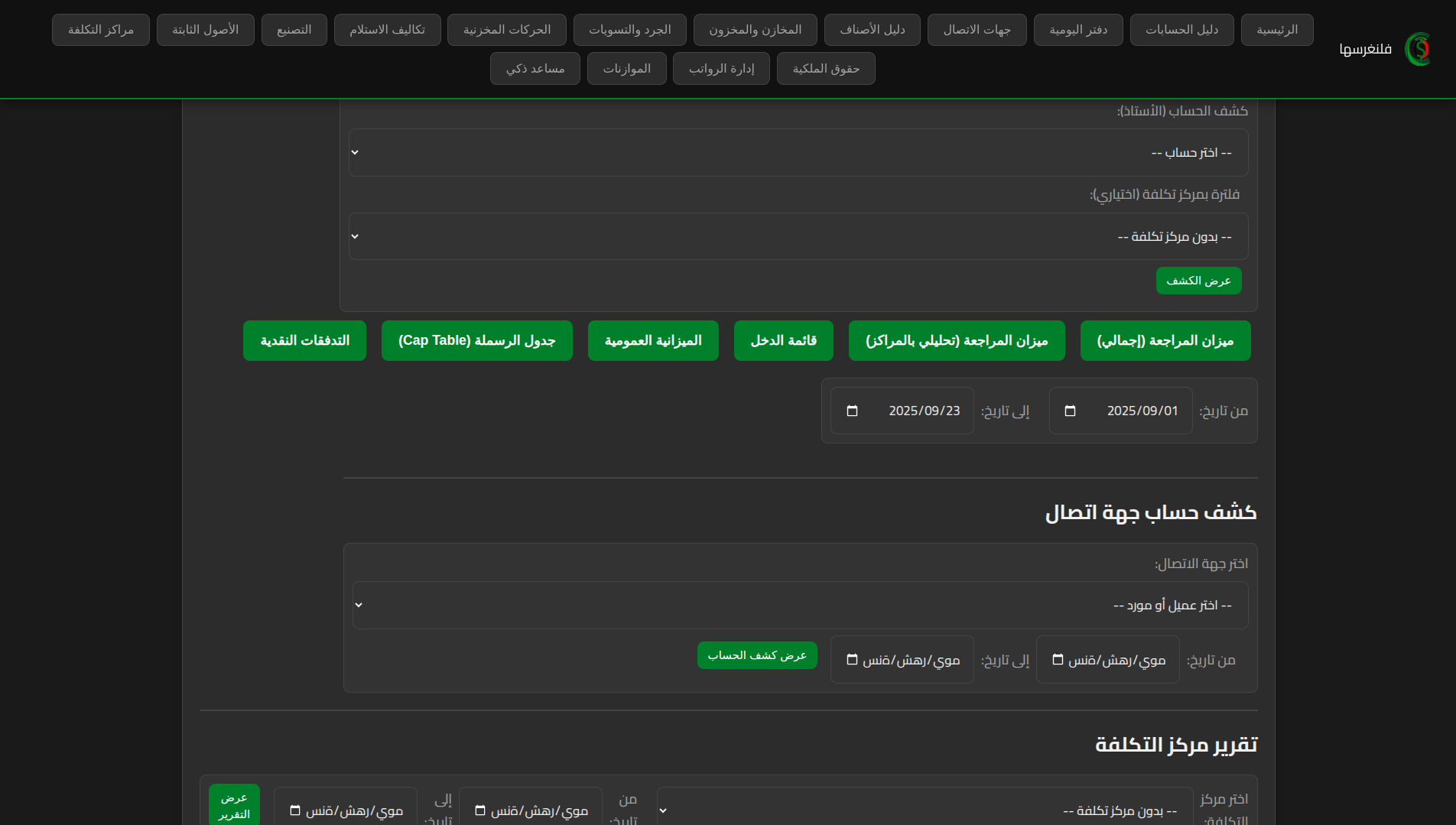
Task: Go to دليل الحسابات in navigation
Action: click(x=1181, y=30)
